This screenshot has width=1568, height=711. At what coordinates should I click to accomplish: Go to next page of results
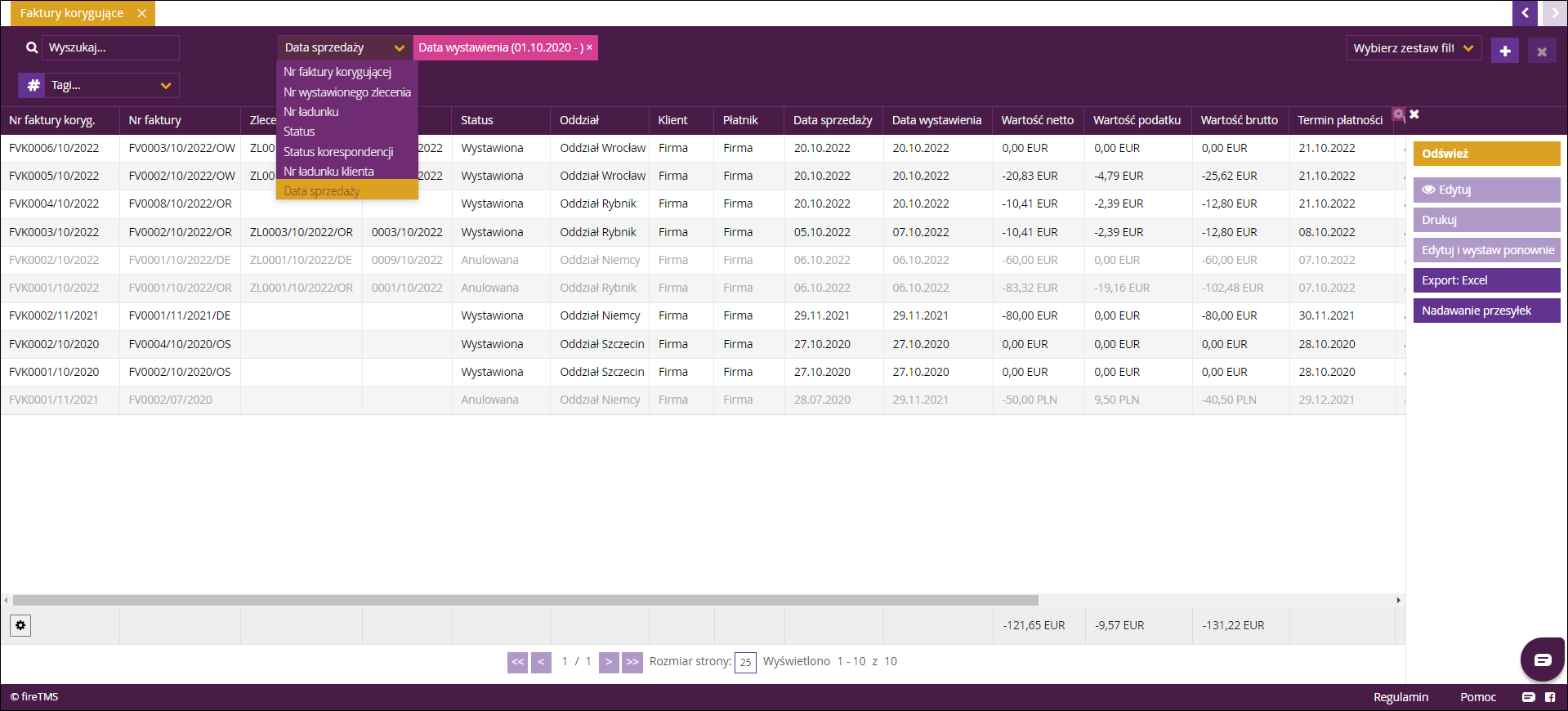[609, 662]
